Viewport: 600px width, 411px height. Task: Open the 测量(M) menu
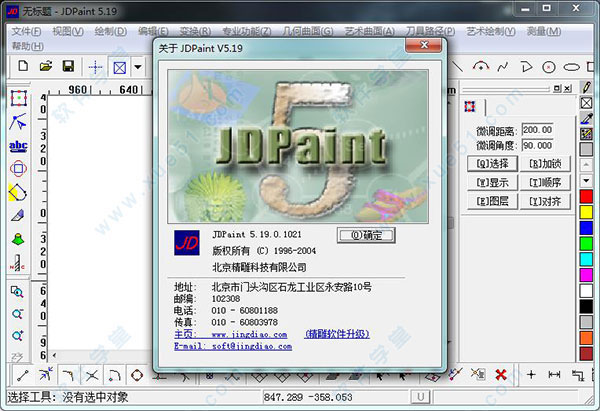tap(543, 31)
